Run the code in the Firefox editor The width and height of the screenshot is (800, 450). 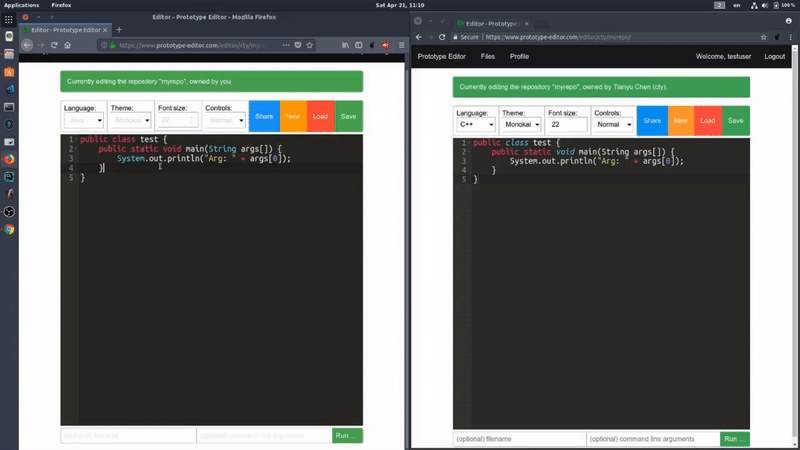(347, 436)
